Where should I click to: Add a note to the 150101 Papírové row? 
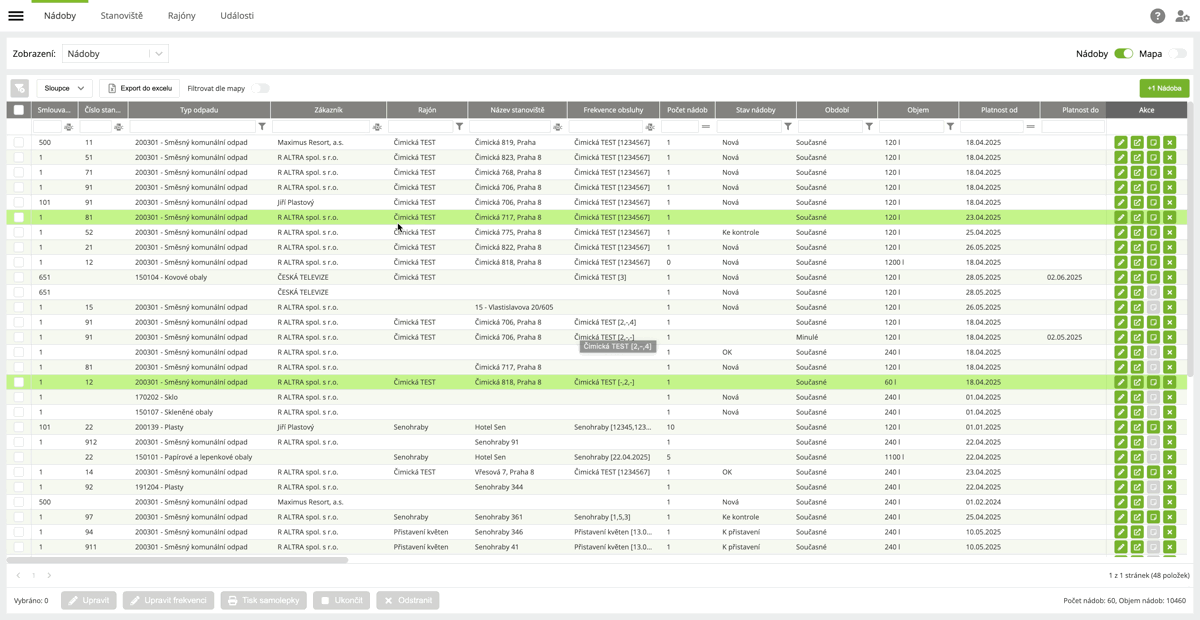tap(1153, 457)
